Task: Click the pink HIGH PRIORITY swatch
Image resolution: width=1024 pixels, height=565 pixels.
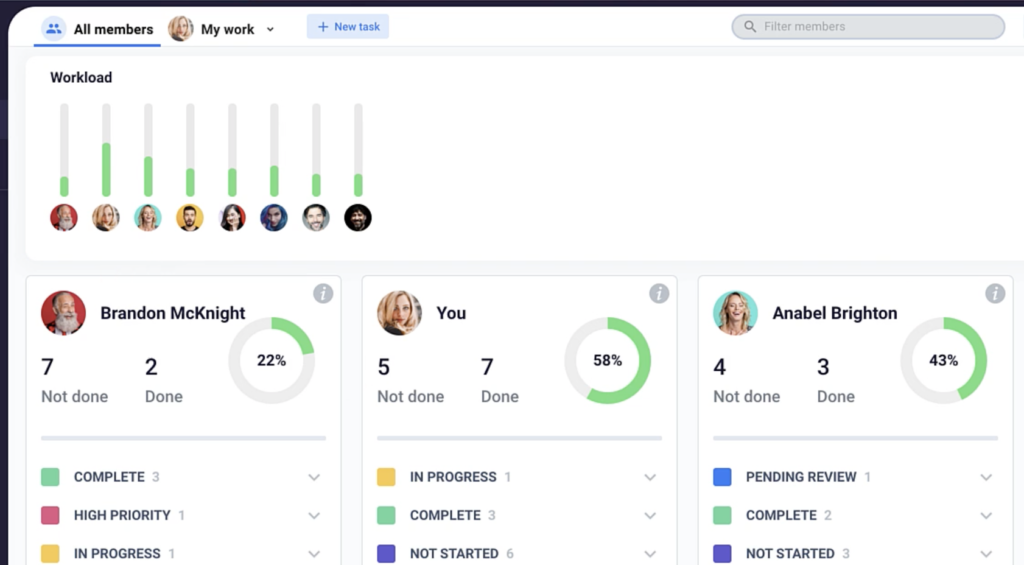Action: 50,515
